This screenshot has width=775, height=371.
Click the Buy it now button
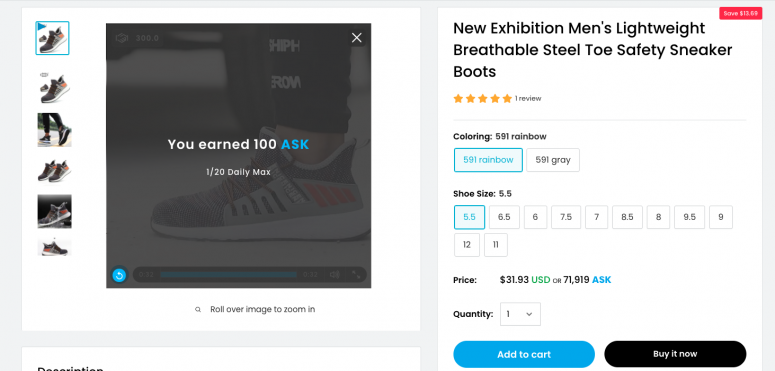[675, 354]
